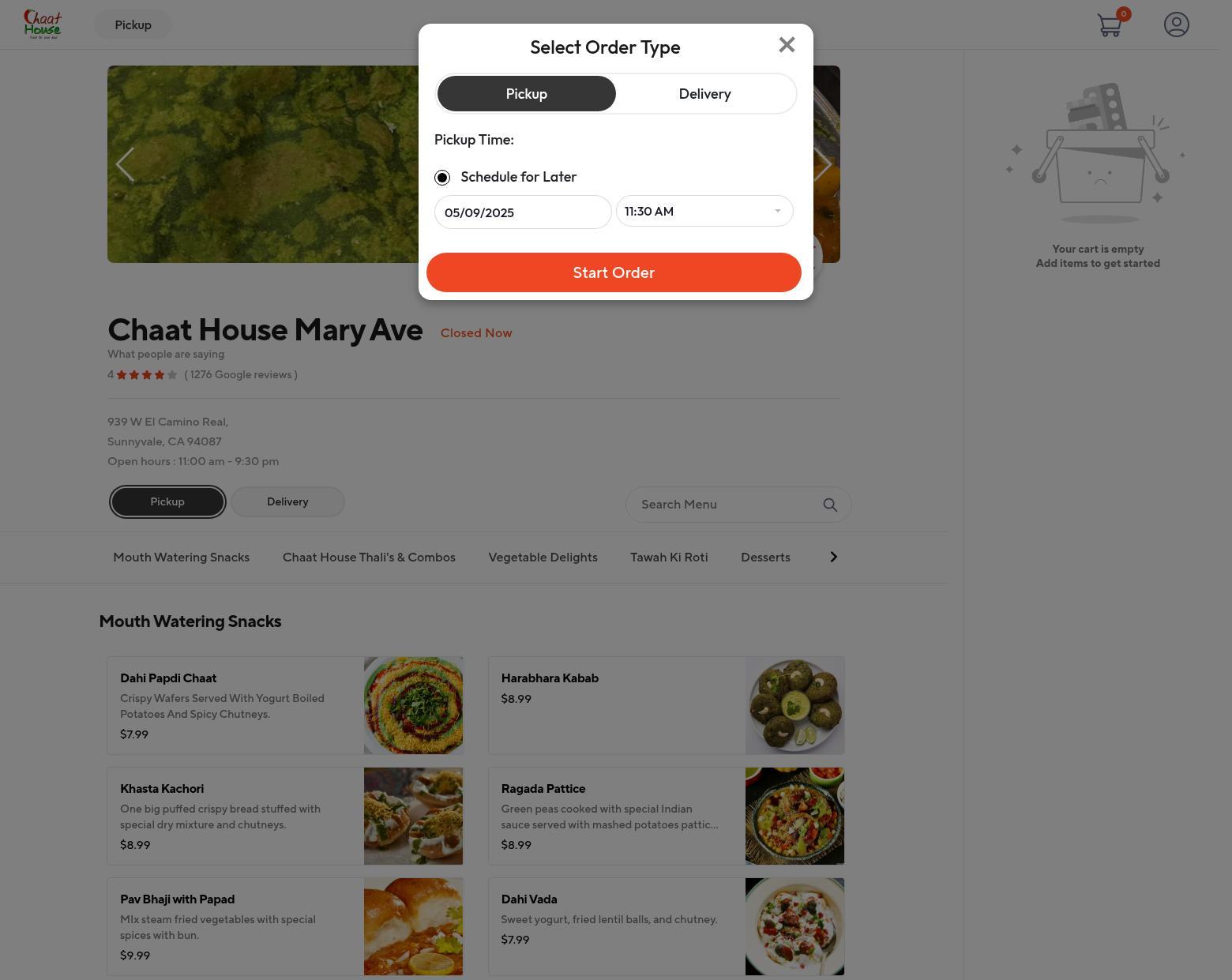Click the Chaat House logo
Viewport: 1232px width, 980px height.
click(43, 24)
